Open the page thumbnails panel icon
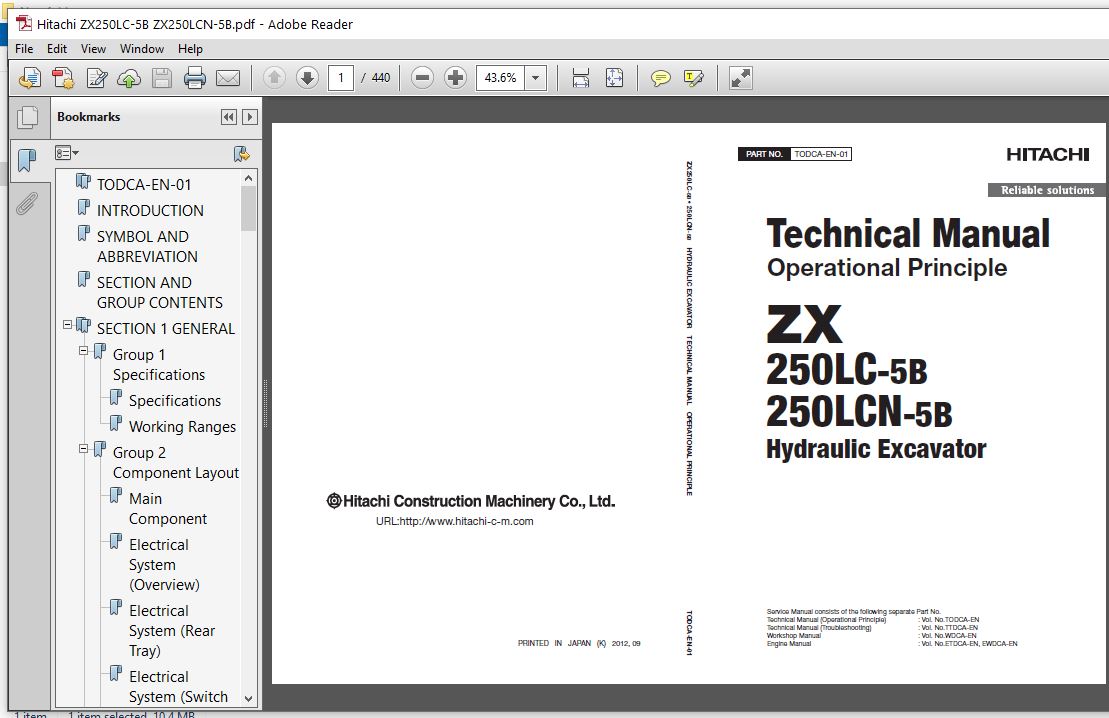1109x718 pixels. 28,117
